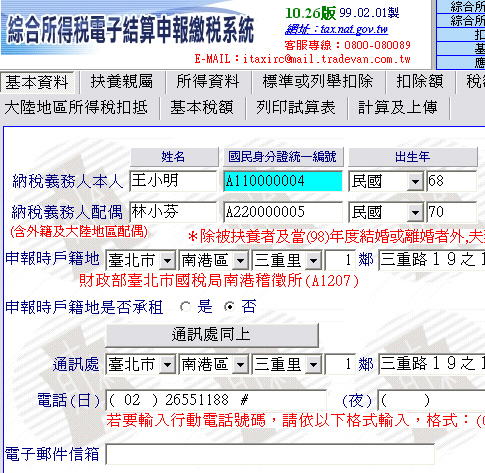This screenshot has width=485, height=473.
Task: Expand 臺北市 dropdown in 通訊處 row
Action: click(x=167, y=364)
